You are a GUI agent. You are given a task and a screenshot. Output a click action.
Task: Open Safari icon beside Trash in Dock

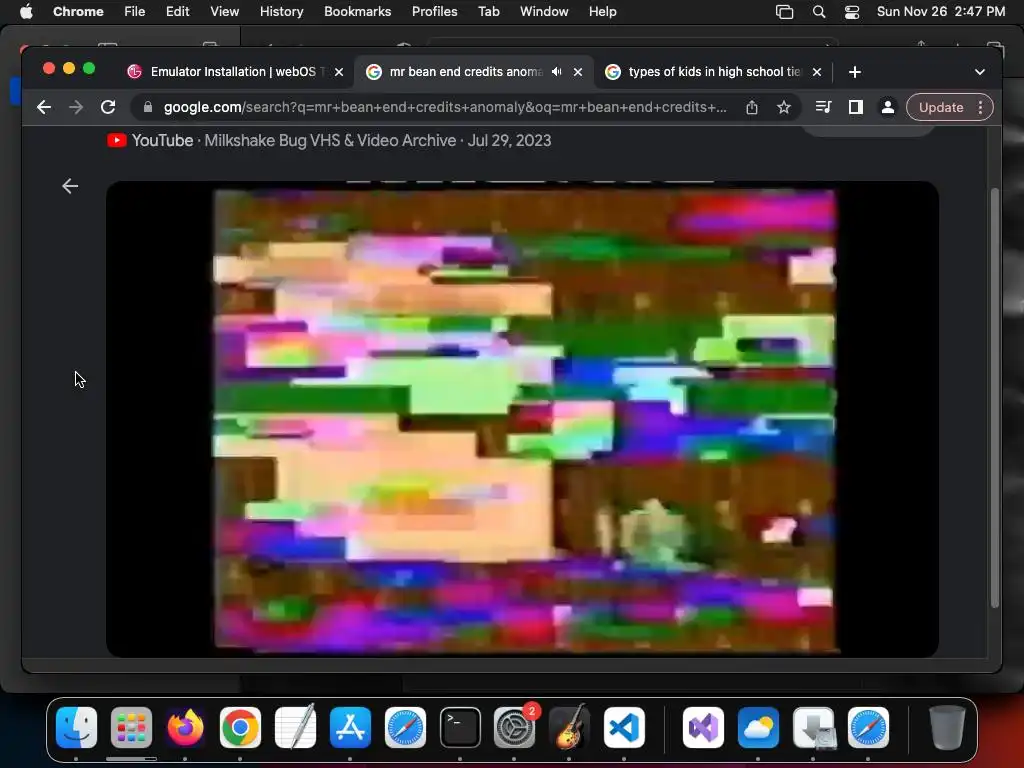click(869, 727)
